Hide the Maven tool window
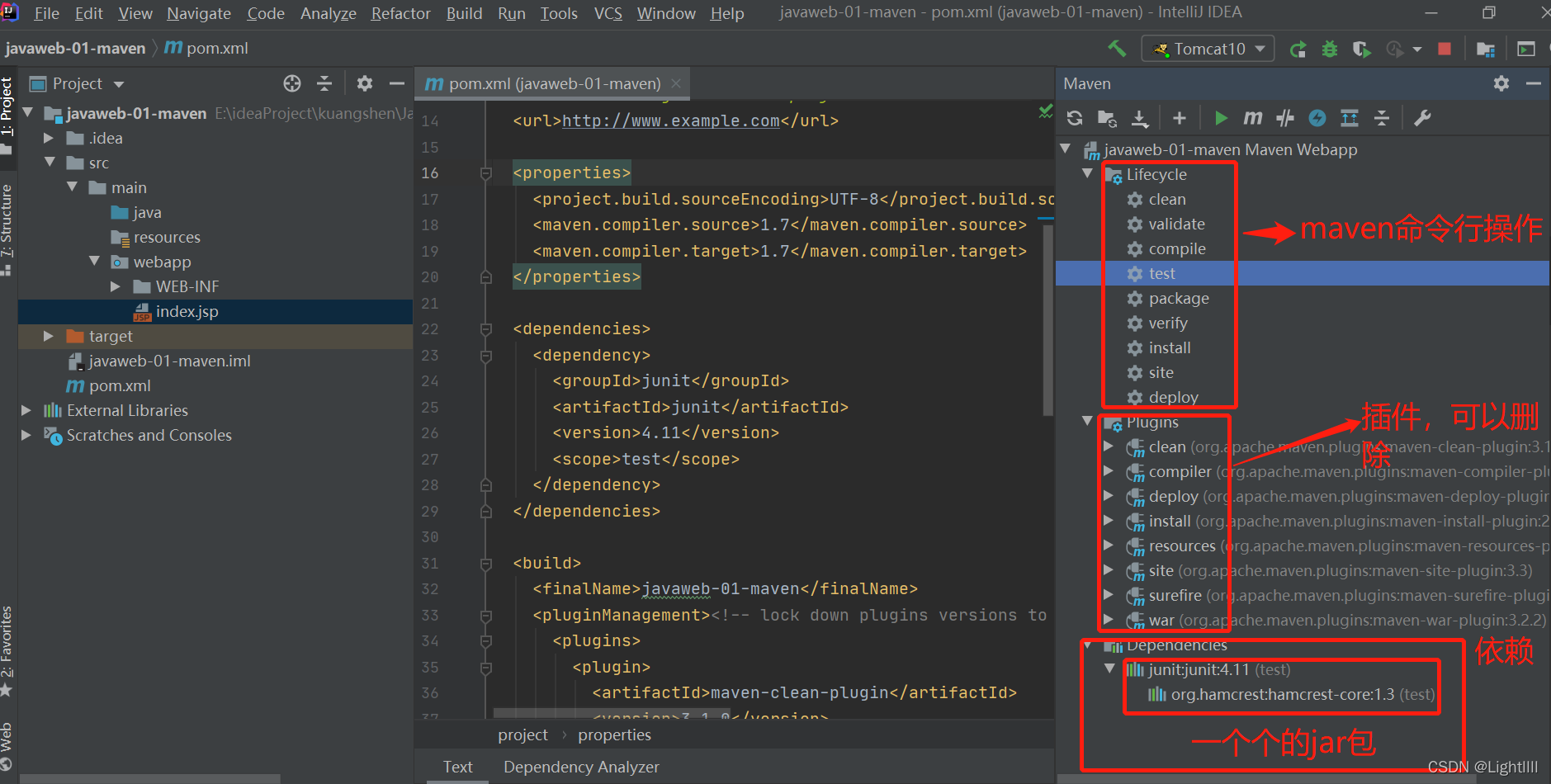 1534,83
